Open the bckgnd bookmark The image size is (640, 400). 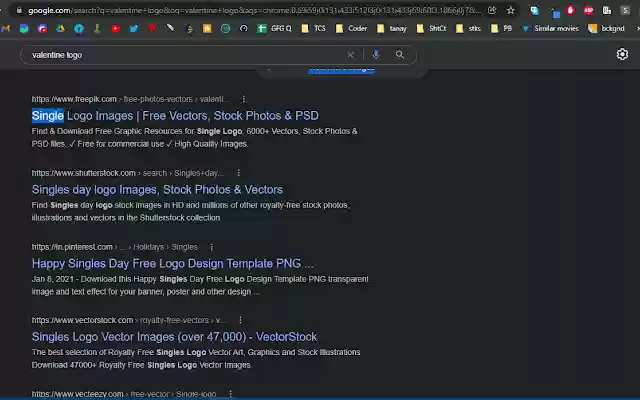coord(607,28)
